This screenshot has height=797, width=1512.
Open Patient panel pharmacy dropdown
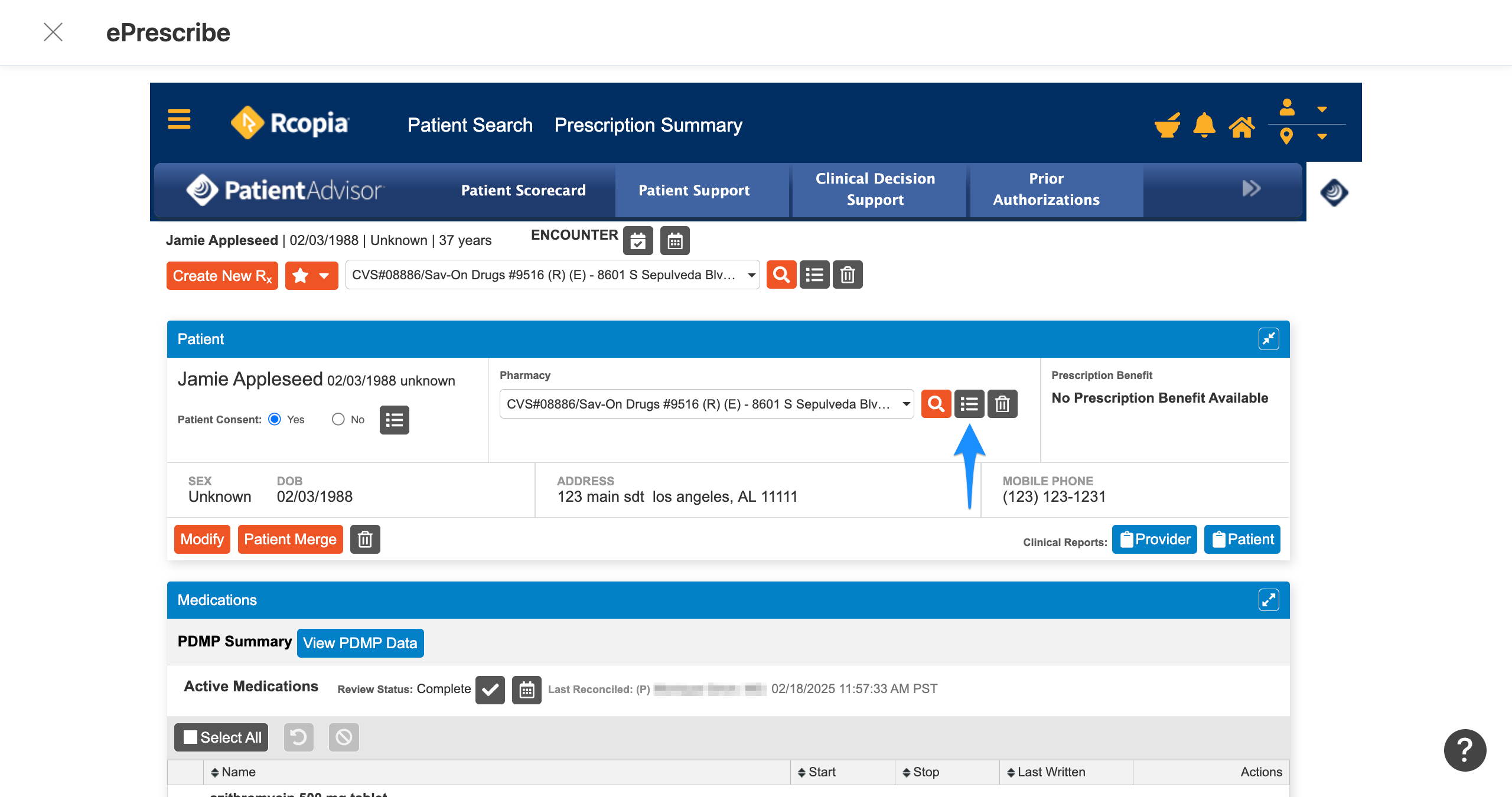point(706,404)
